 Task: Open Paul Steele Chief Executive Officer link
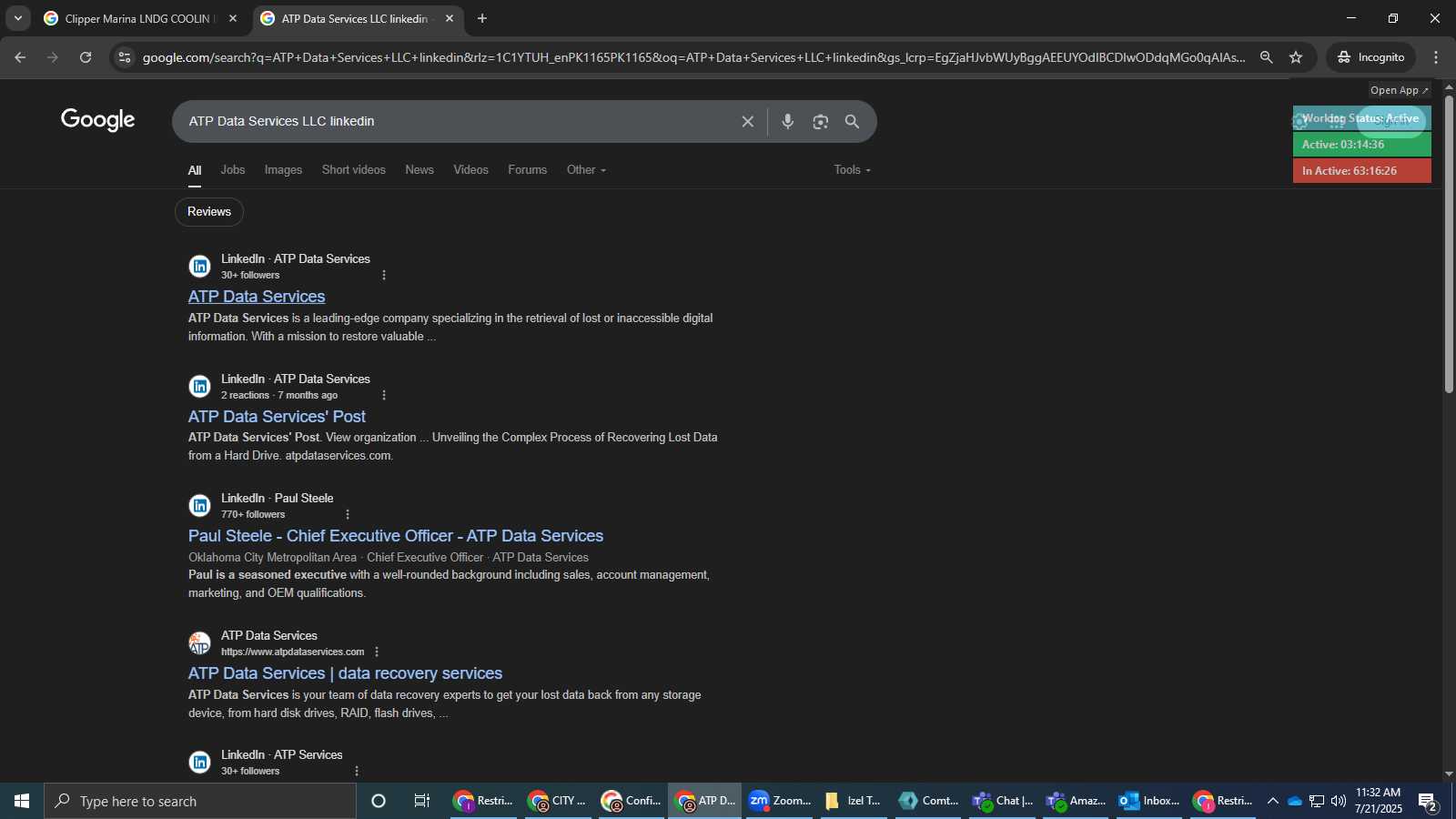[396, 536]
